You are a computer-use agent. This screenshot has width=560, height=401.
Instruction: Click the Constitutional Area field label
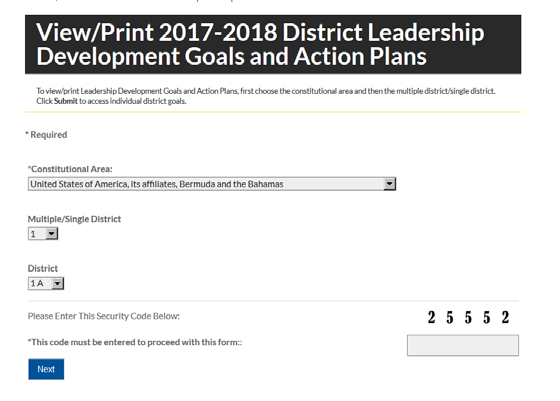tap(70, 169)
